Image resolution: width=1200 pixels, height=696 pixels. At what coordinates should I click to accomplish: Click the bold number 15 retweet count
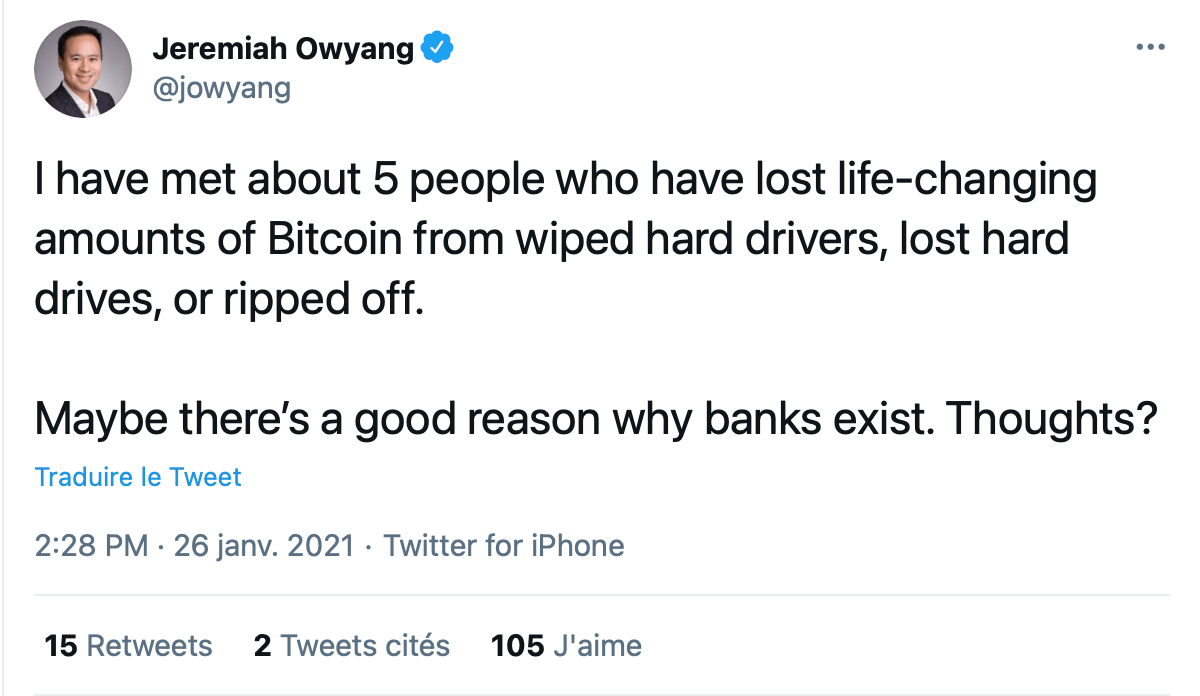pyautogui.click(x=61, y=646)
